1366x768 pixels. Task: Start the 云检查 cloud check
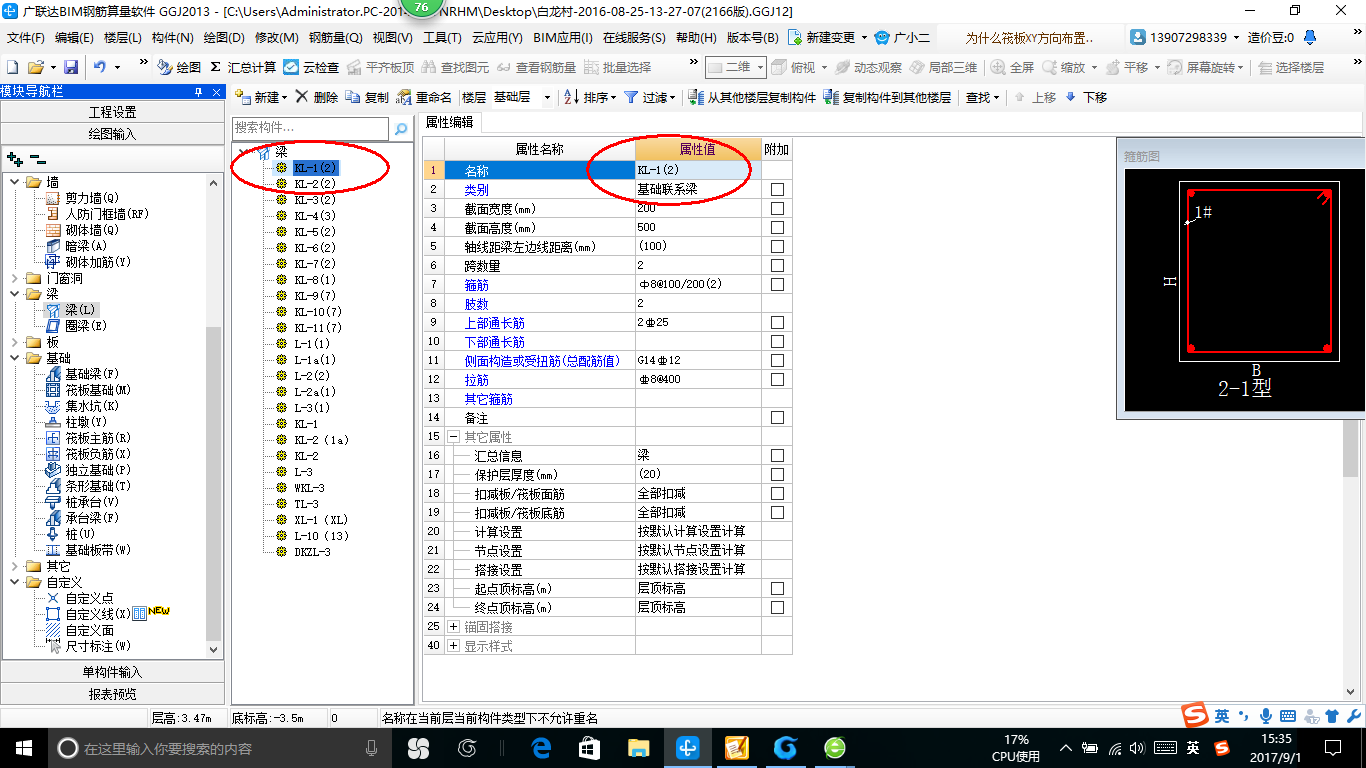coord(311,67)
